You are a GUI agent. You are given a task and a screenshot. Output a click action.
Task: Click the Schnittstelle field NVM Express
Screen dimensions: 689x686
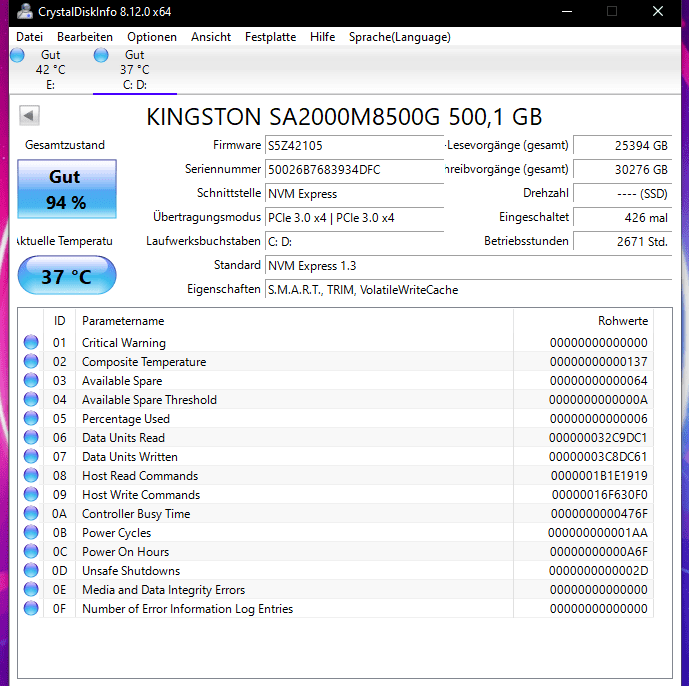(354, 194)
